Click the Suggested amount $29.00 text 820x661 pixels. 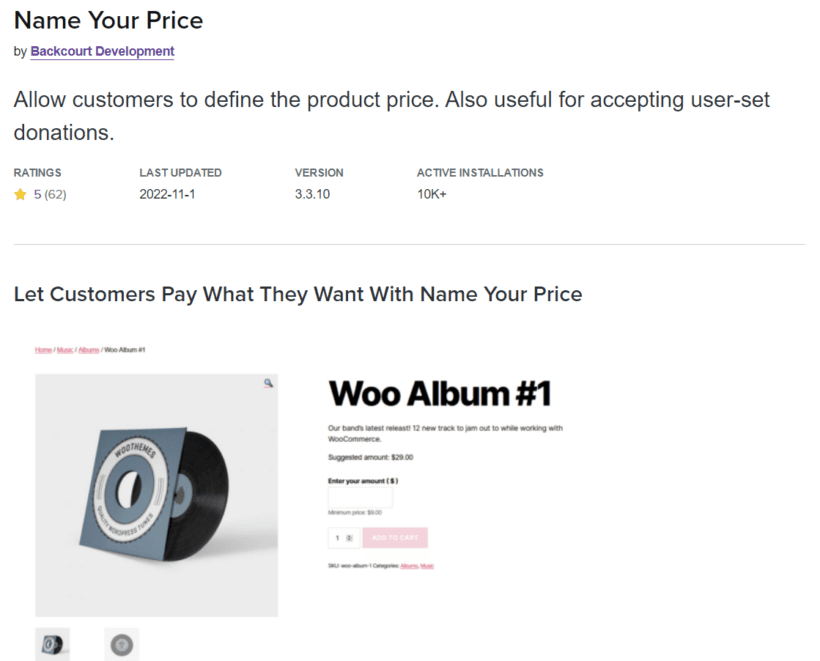(369, 456)
